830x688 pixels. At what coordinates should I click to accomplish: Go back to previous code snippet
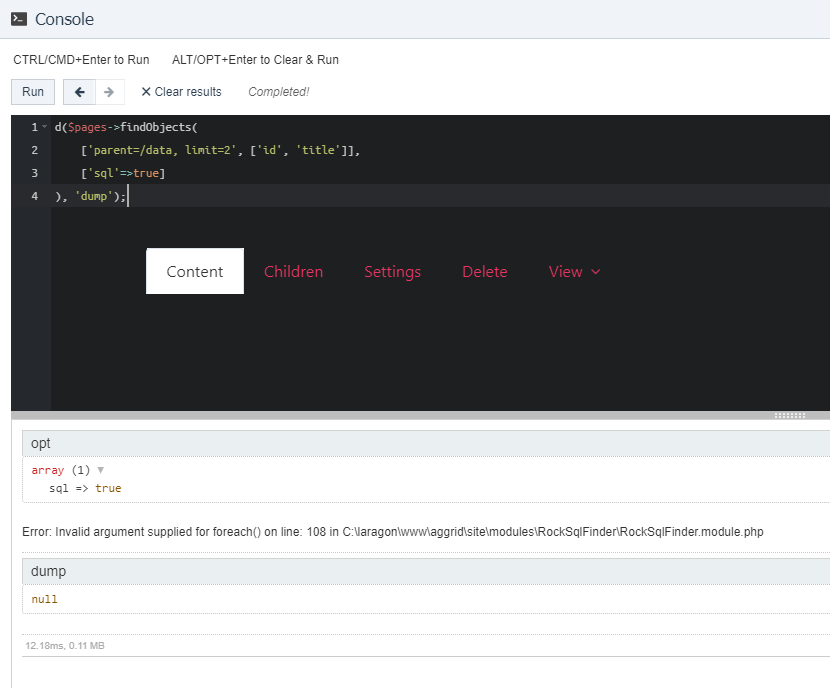click(79, 92)
